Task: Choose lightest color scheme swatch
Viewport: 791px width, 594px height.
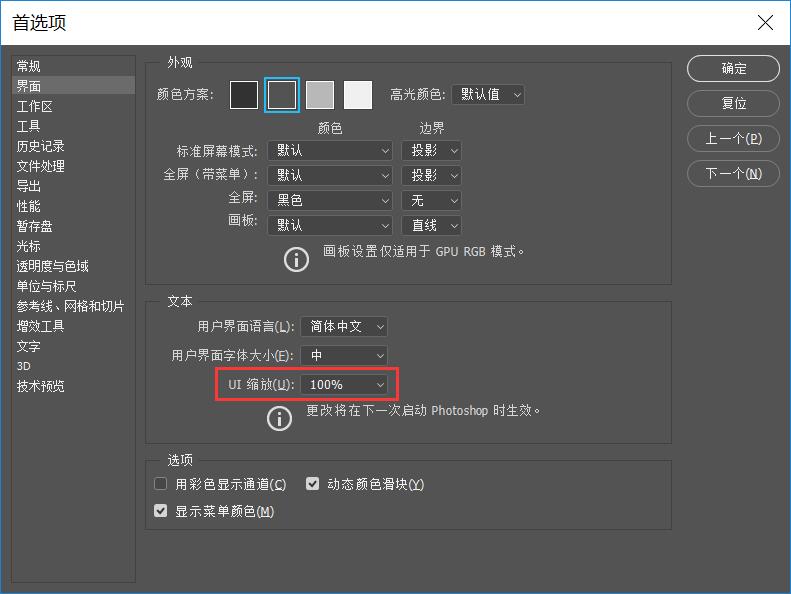Action: click(358, 94)
